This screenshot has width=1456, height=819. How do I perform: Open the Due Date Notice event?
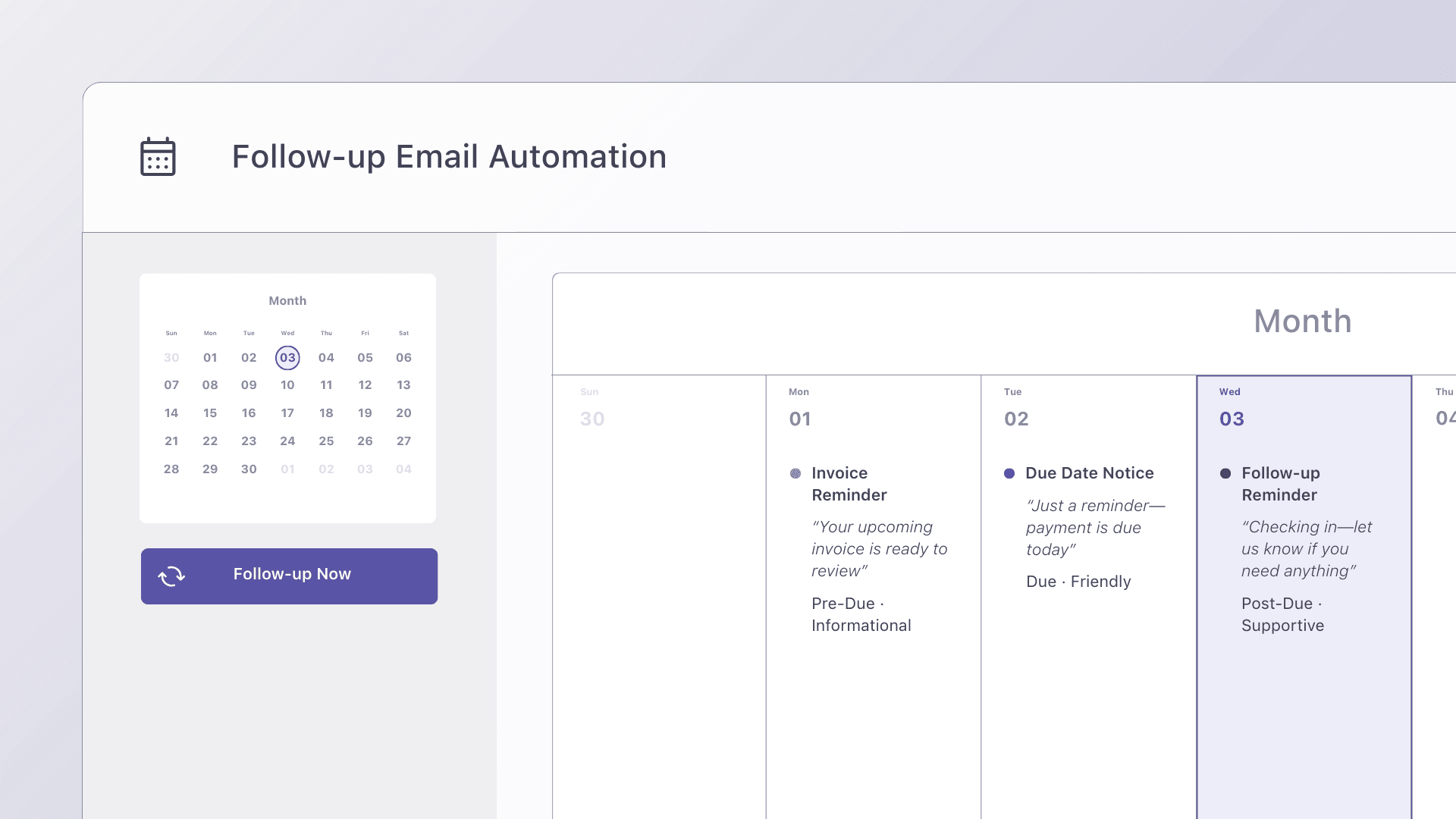(x=1089, y=473)
